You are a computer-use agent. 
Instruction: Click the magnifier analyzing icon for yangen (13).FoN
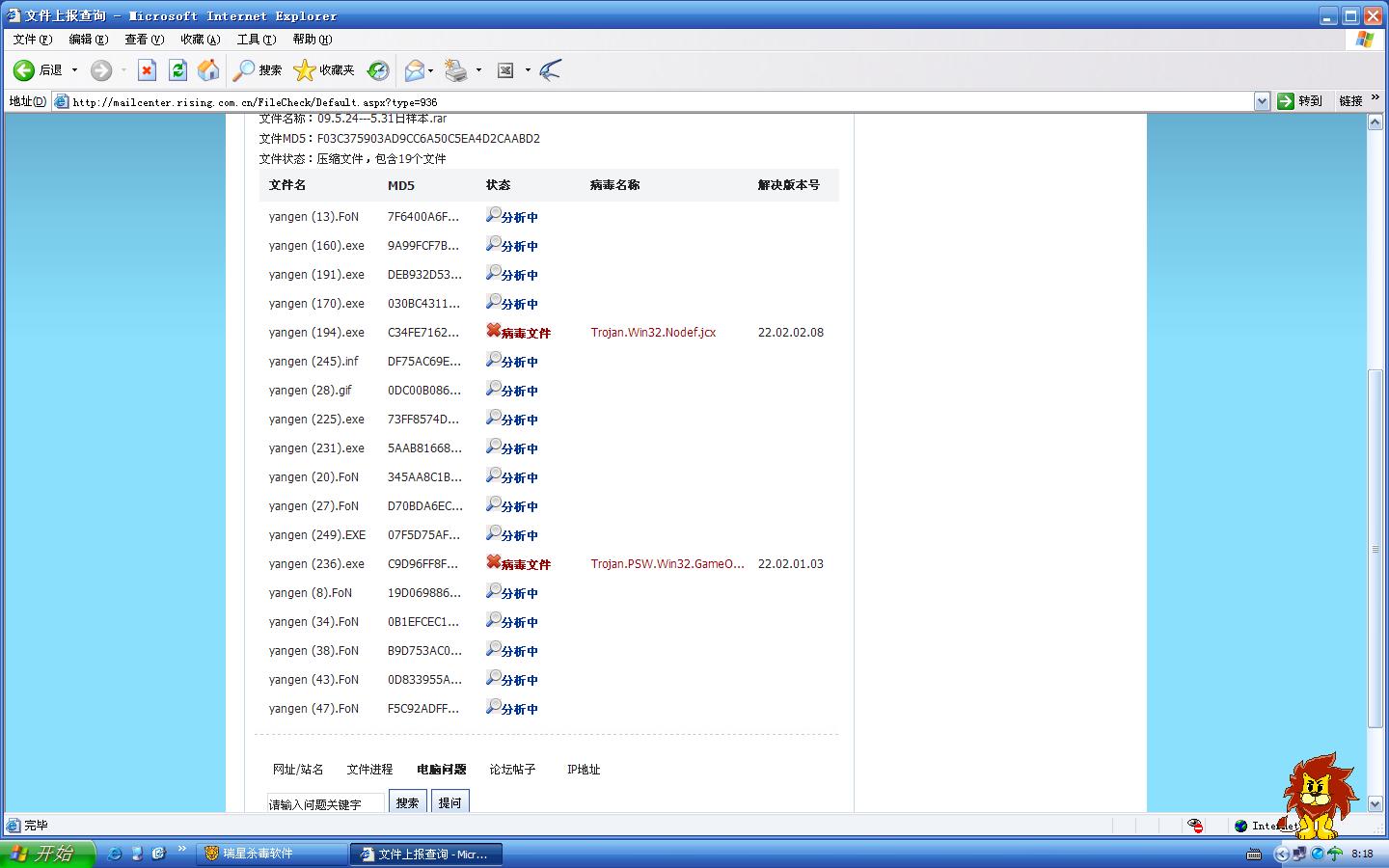point(493,215)
